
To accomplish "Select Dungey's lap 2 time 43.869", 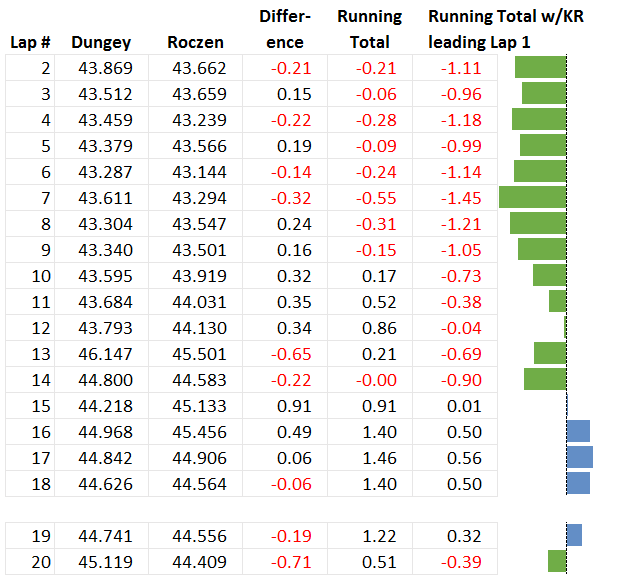I will (103, 68).
